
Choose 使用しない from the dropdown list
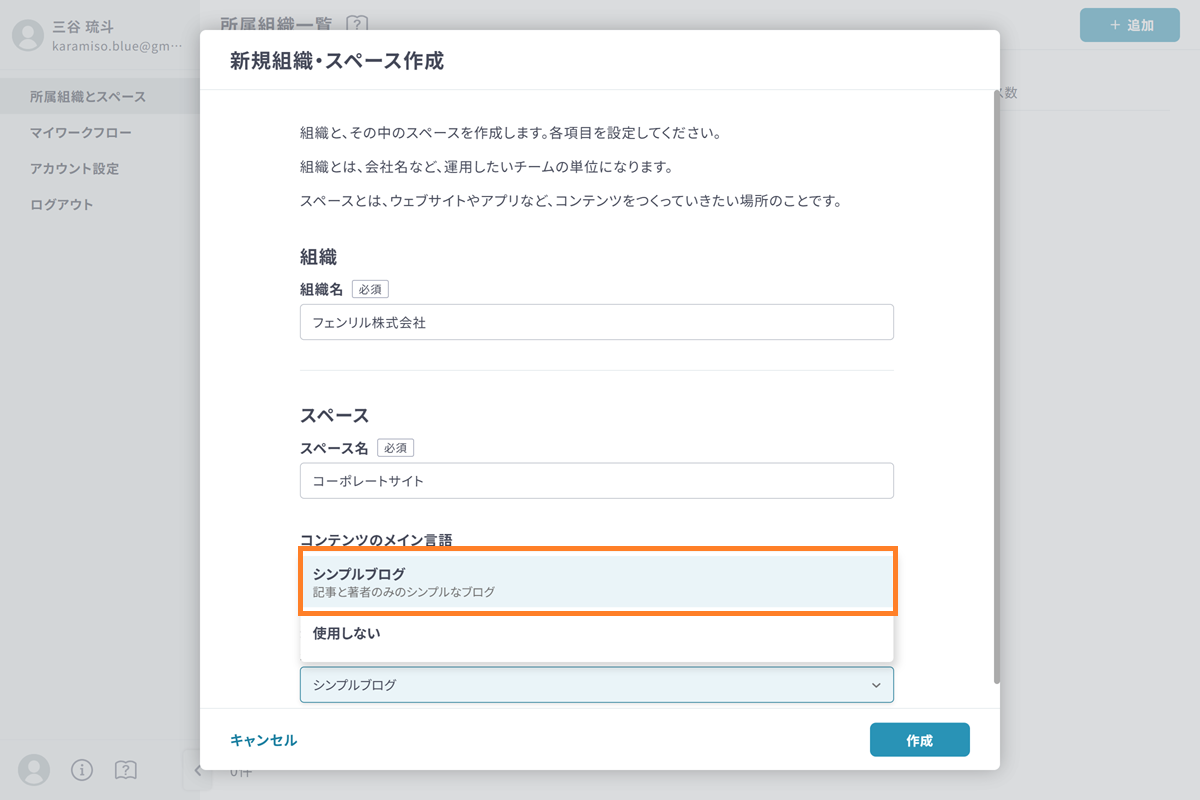pos(596,634)
